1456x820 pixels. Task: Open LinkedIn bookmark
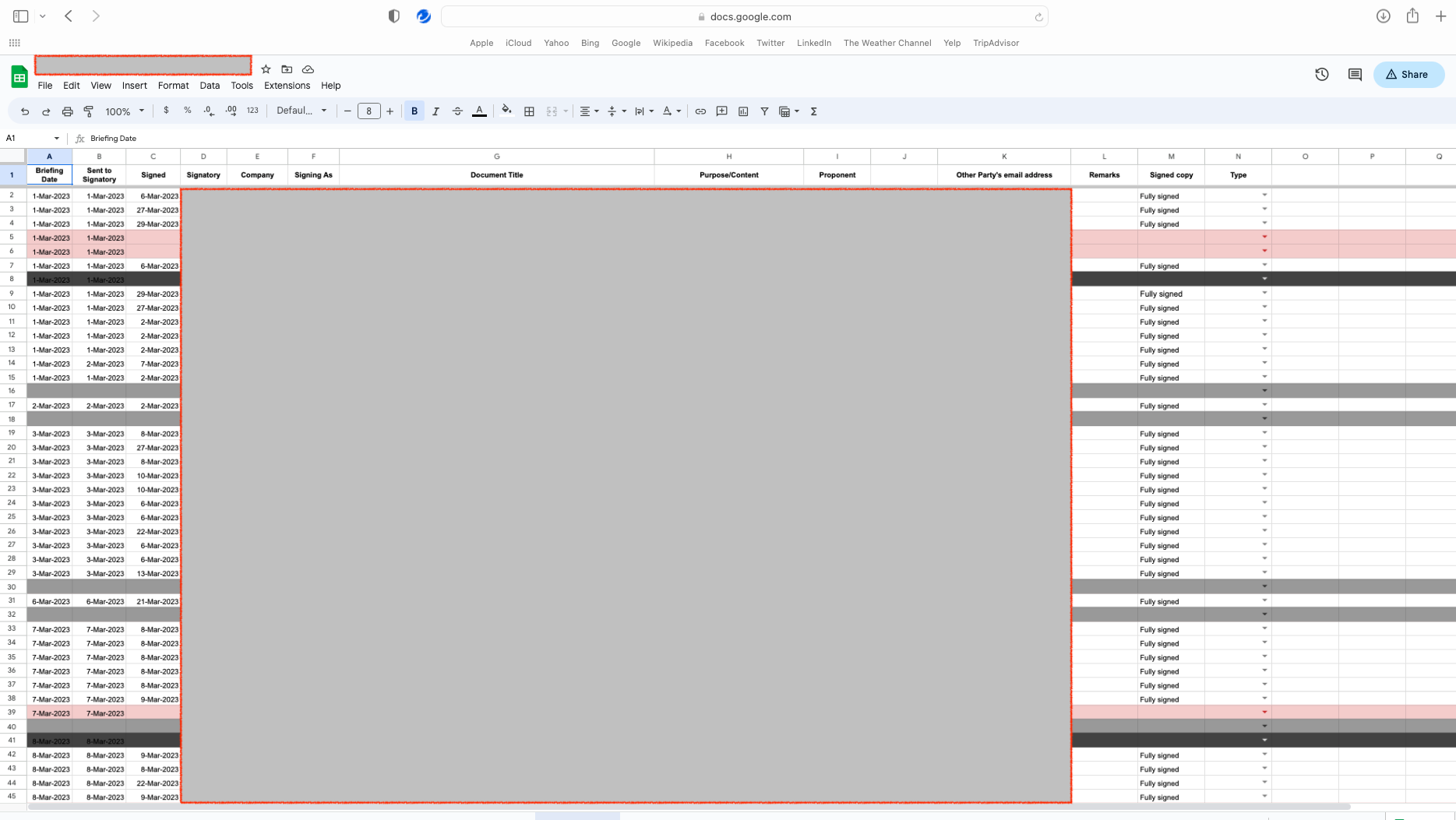pos(814,43)
